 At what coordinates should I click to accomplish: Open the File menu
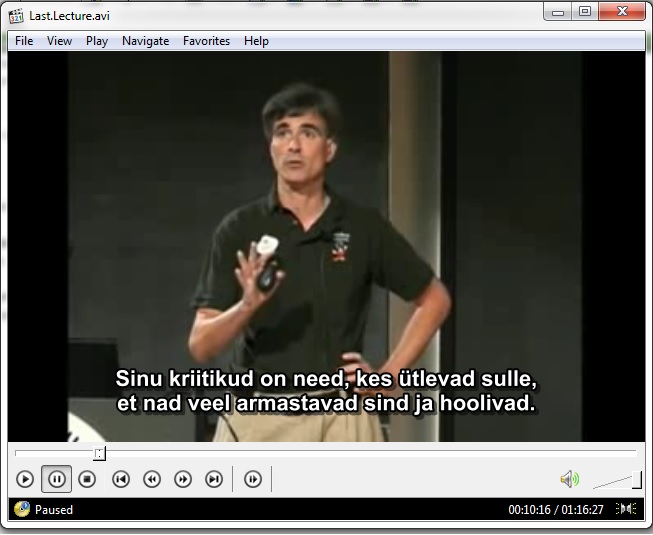pos(24,41)
